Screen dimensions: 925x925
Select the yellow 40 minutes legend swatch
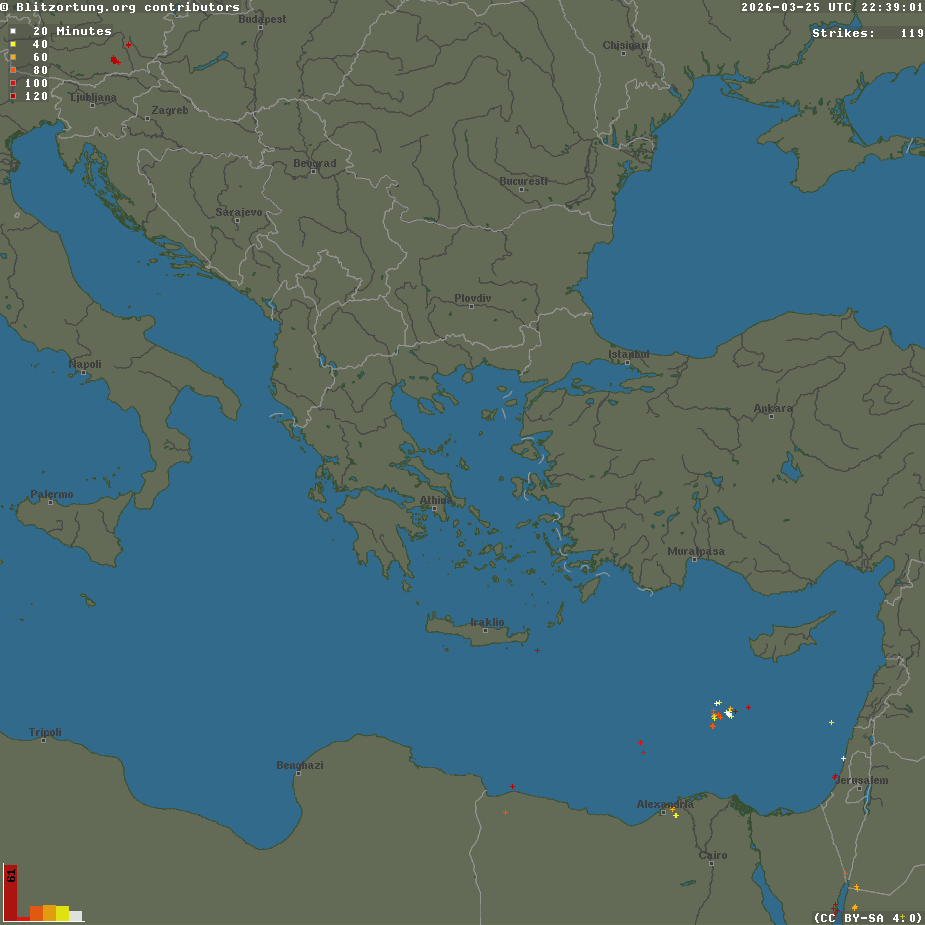click(13, 44)
